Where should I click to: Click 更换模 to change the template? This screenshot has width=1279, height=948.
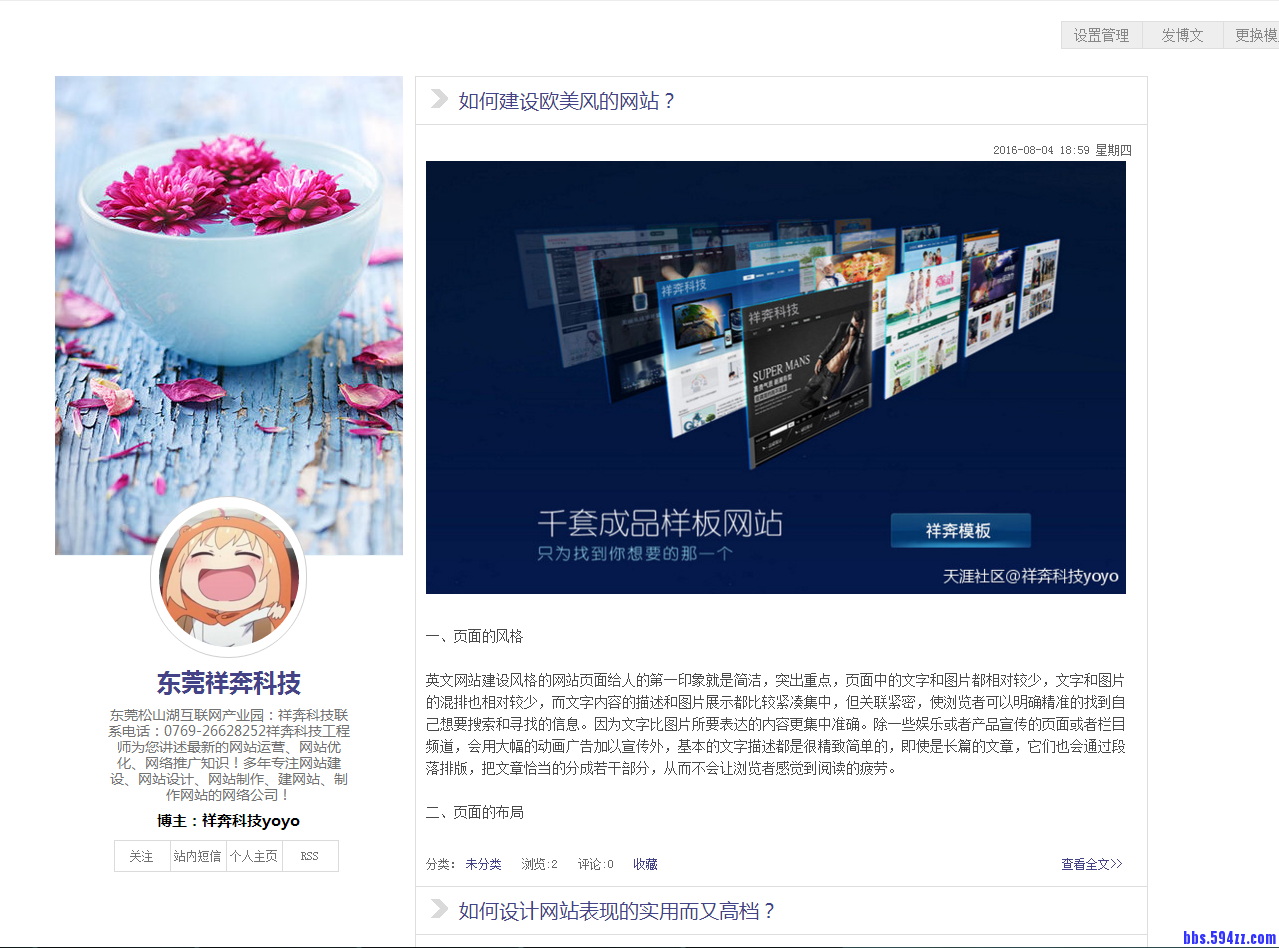pyautogui.click(x=1256, y=35)
